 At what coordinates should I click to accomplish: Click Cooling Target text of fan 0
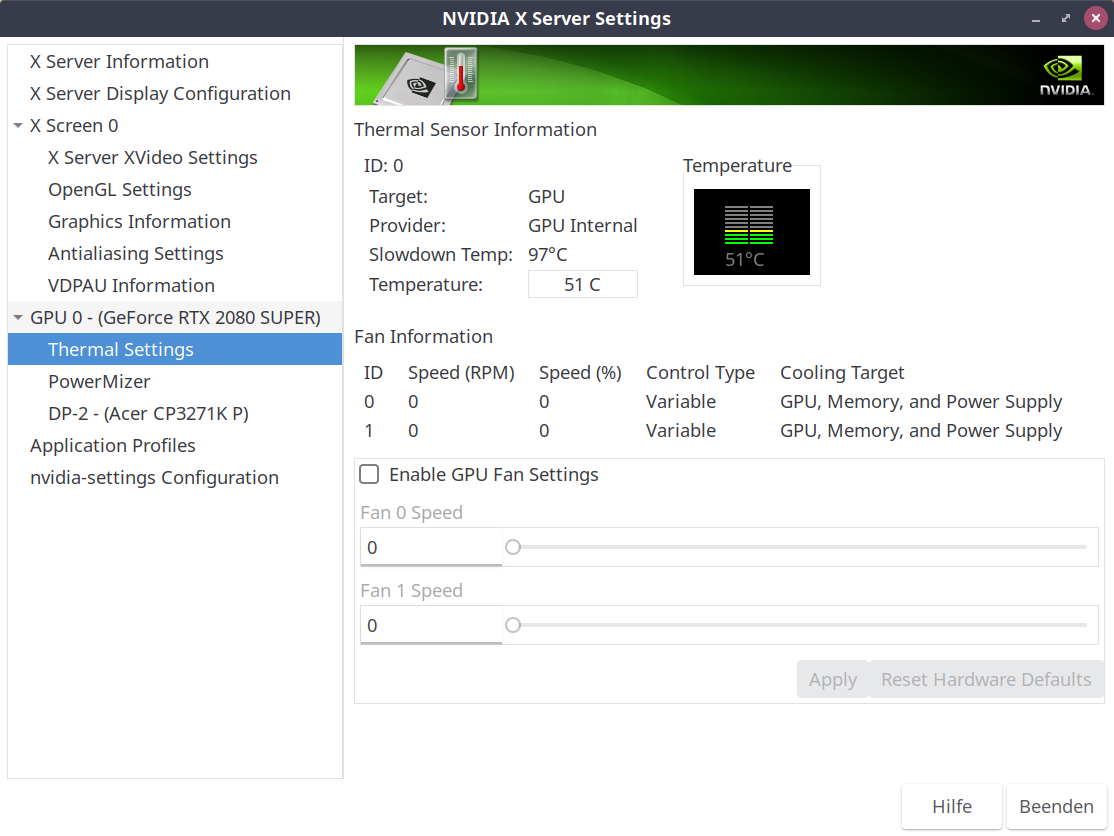click(921, 402)
